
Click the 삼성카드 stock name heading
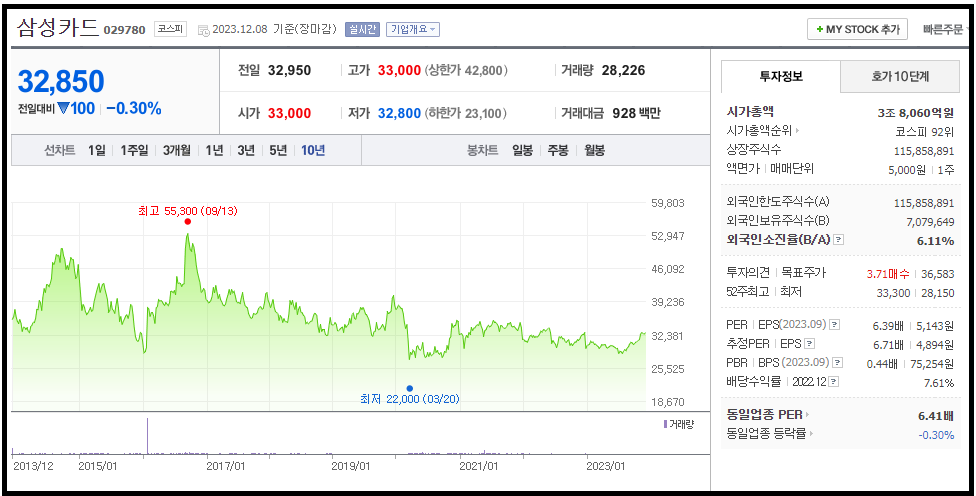pyautogui.click(x=57, y=27)
